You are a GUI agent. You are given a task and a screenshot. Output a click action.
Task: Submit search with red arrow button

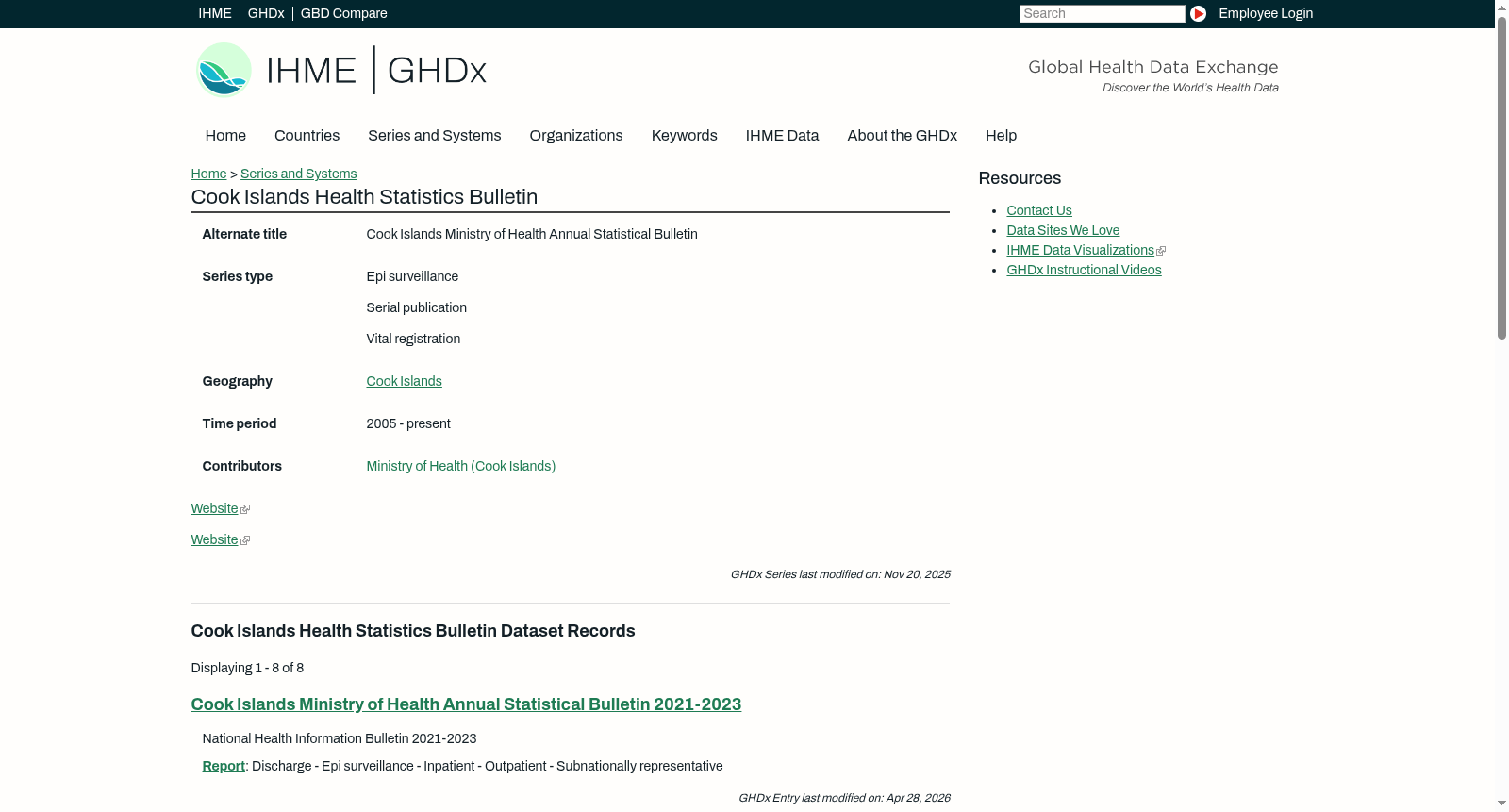pyautogui.click(x=1198, y=13)
